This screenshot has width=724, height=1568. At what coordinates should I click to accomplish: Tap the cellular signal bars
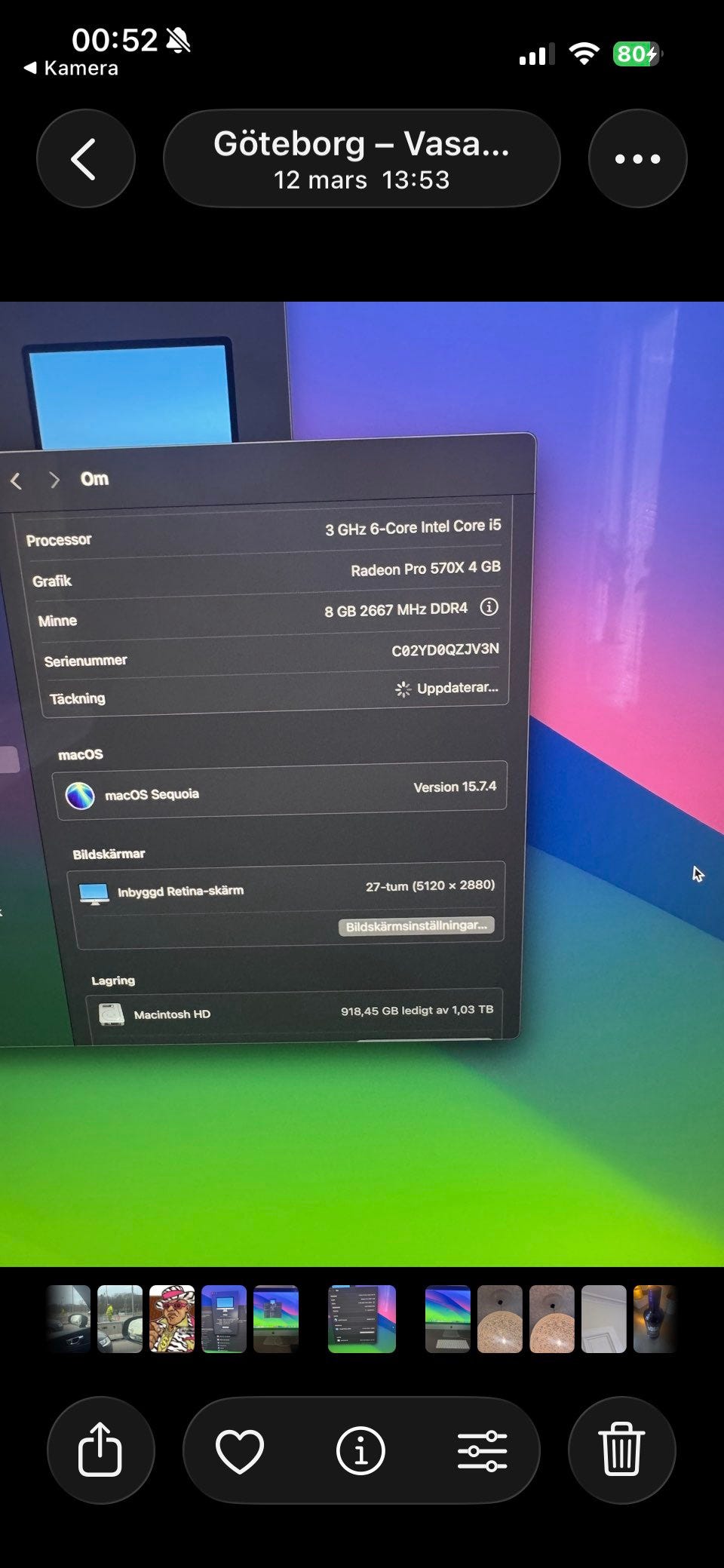pos(537,54)
